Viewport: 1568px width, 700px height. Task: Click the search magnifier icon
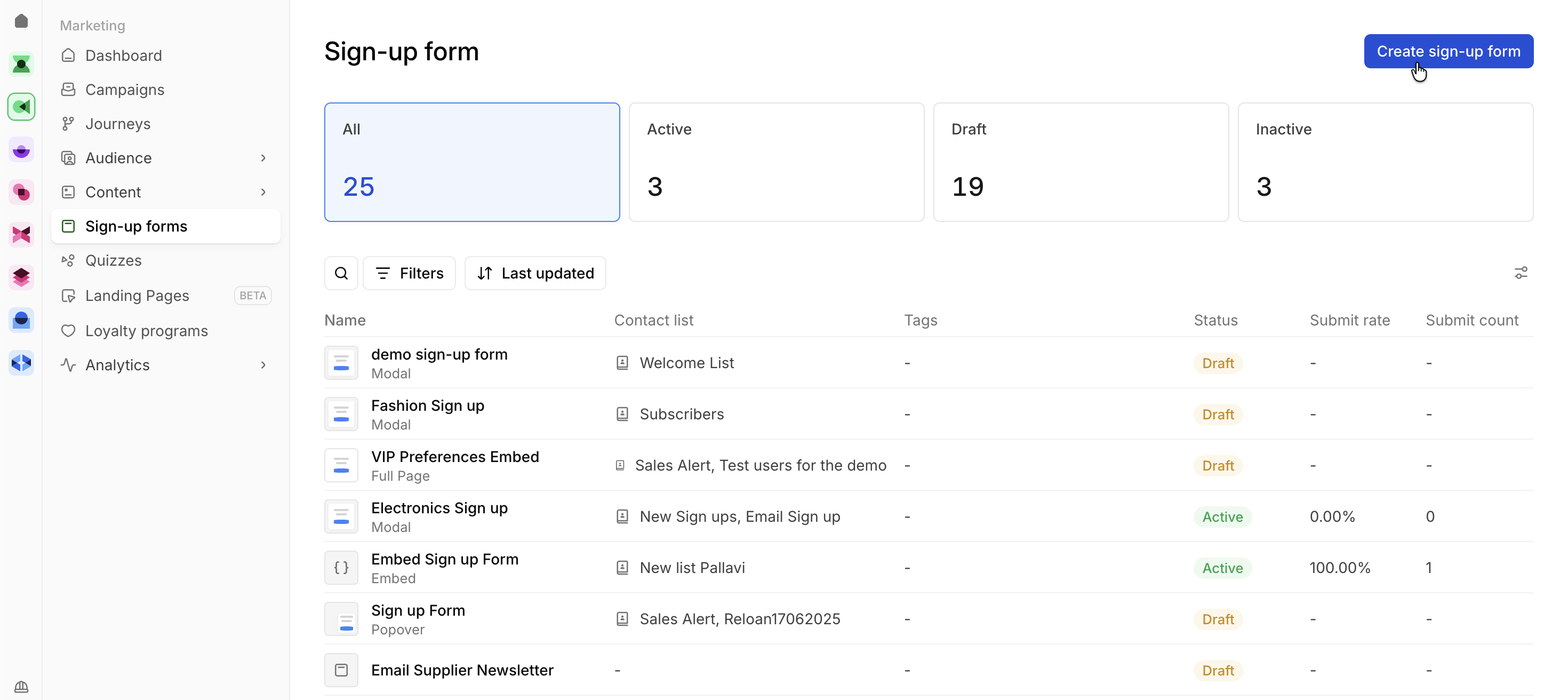(x=341, y=273)
